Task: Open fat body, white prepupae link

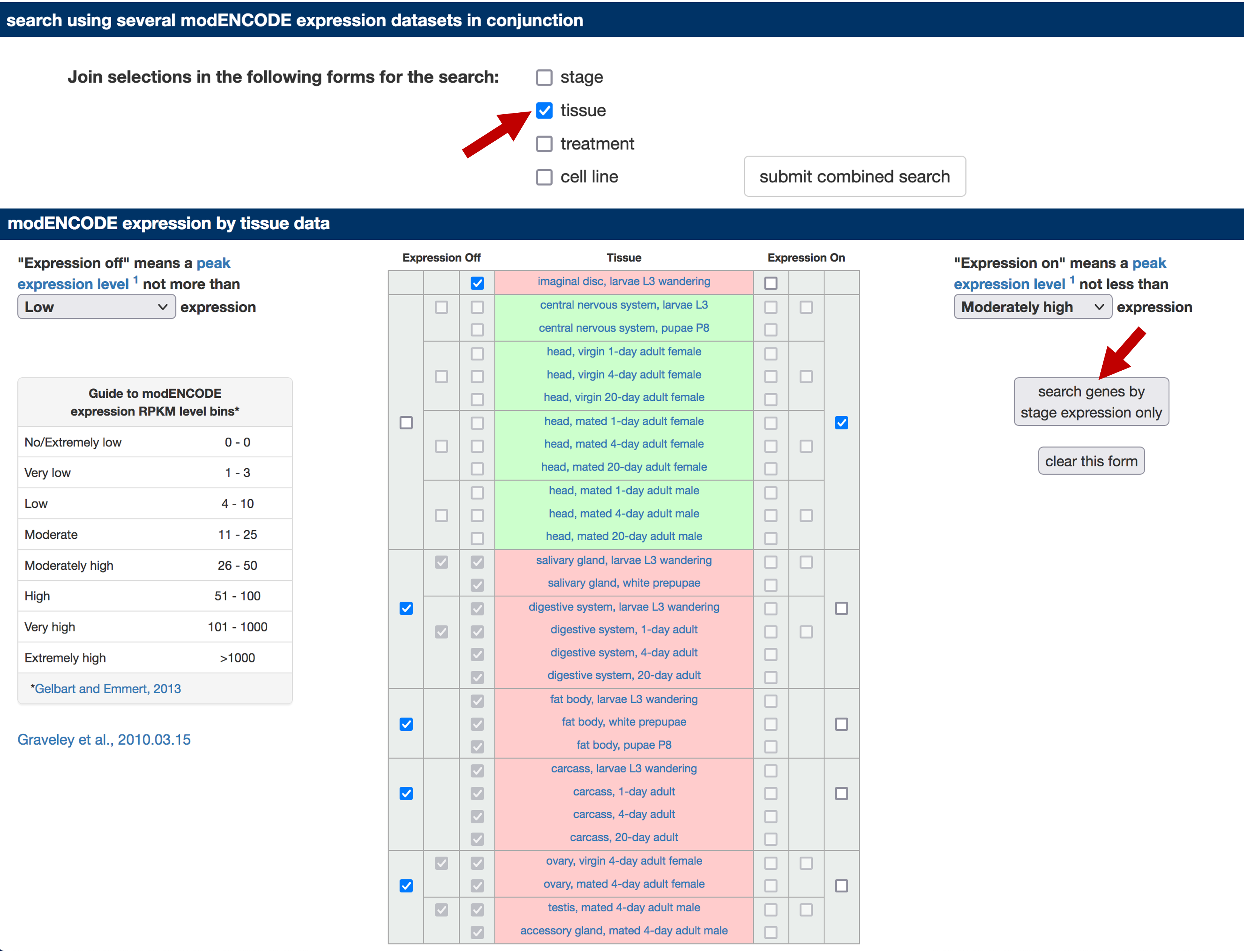Action: coord(624,722)
